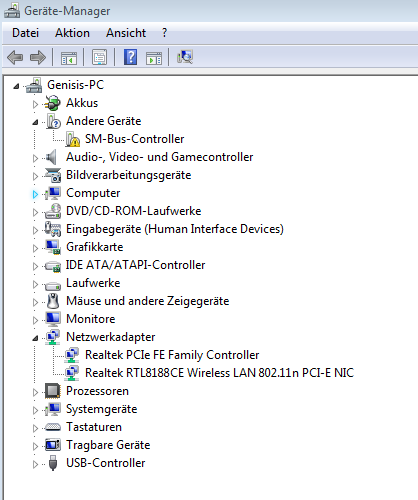
Task: Expand the Akkus category
Action: click(x=35, y=104)
